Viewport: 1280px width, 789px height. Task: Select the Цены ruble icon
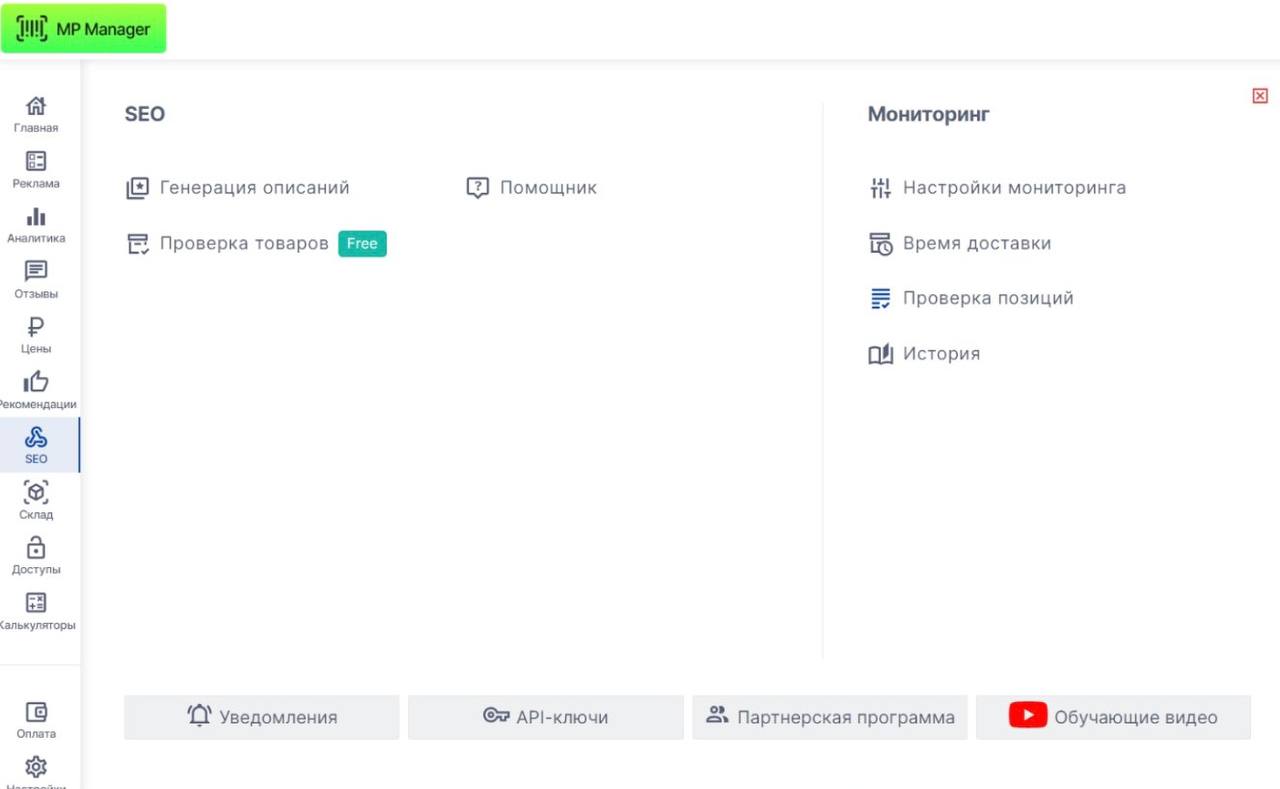click(36, 328)
